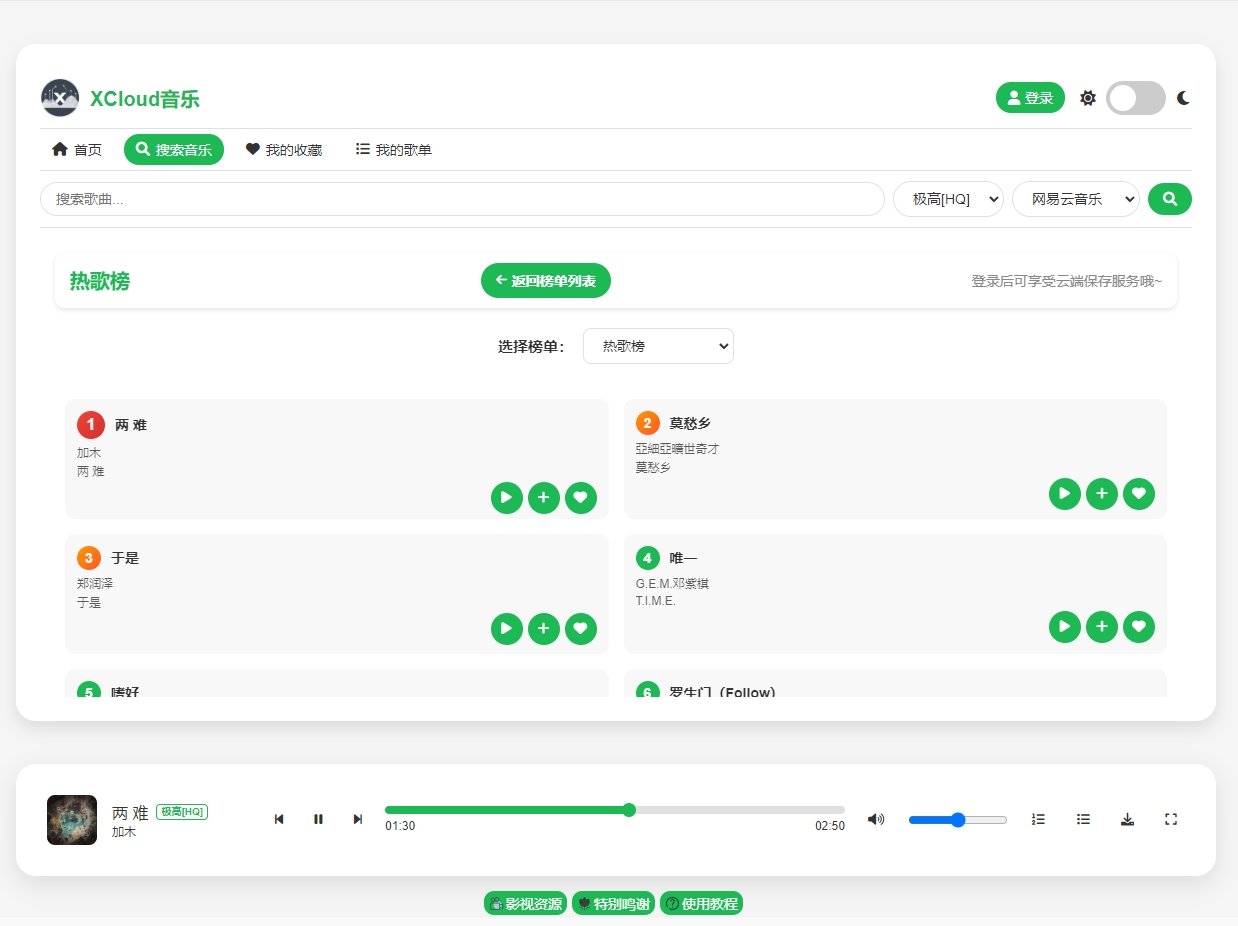Switch to the 我的收藏 tab
Viewport: 1238px width, 926px height.
click(x=284, y=150)
